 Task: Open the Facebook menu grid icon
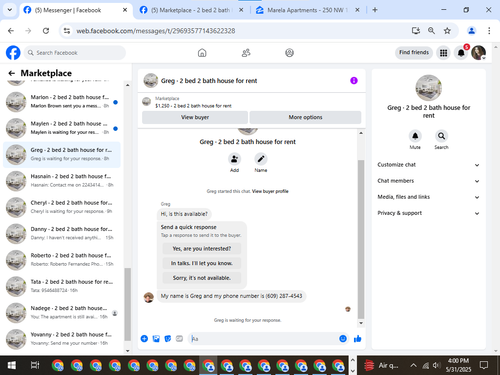coord(443,53)
